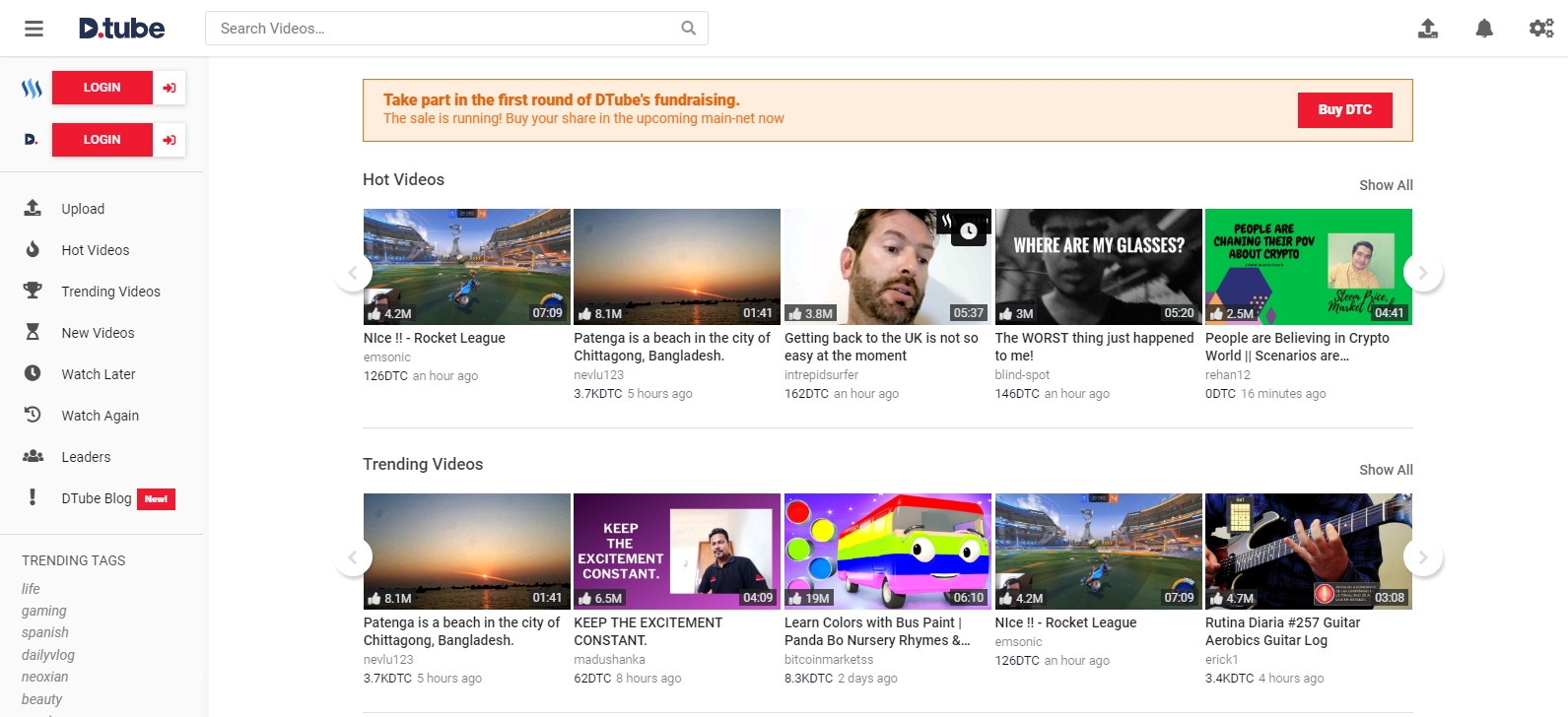
Task: Click the Steem logo icon in sidebar
Action: (x=32, y=89)
